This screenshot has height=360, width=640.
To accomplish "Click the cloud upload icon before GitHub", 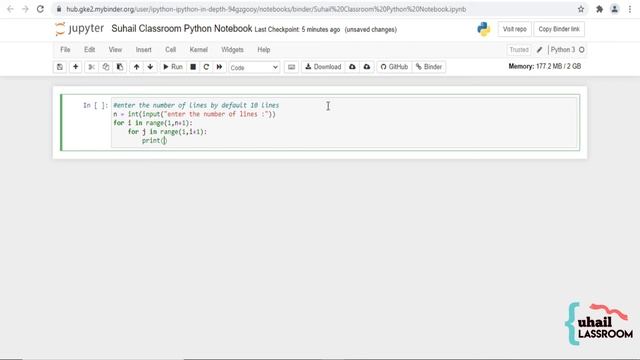I will 367,67.
